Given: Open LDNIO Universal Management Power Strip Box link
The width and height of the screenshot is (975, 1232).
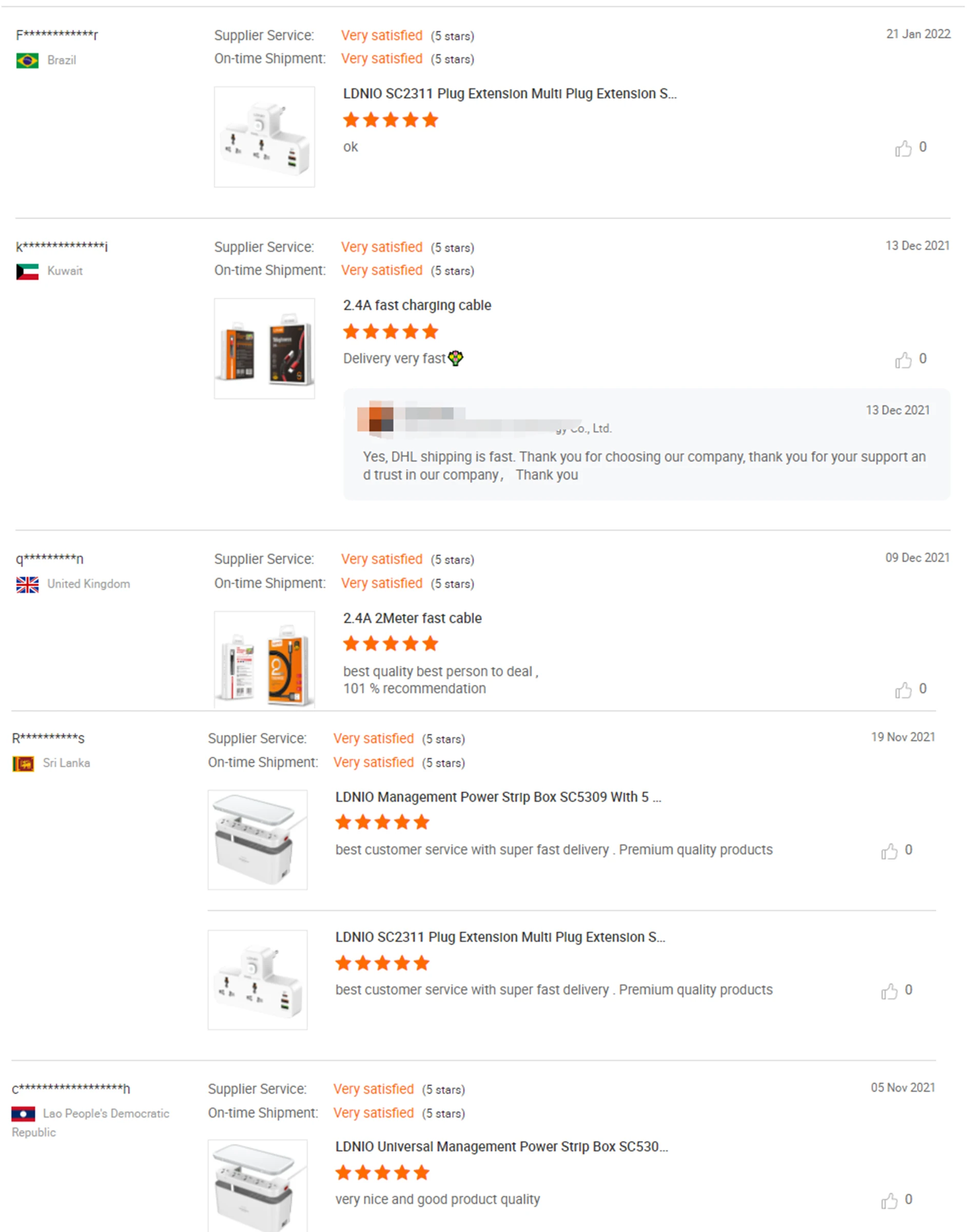Looking at the screenshot, I should point(501,1147).
